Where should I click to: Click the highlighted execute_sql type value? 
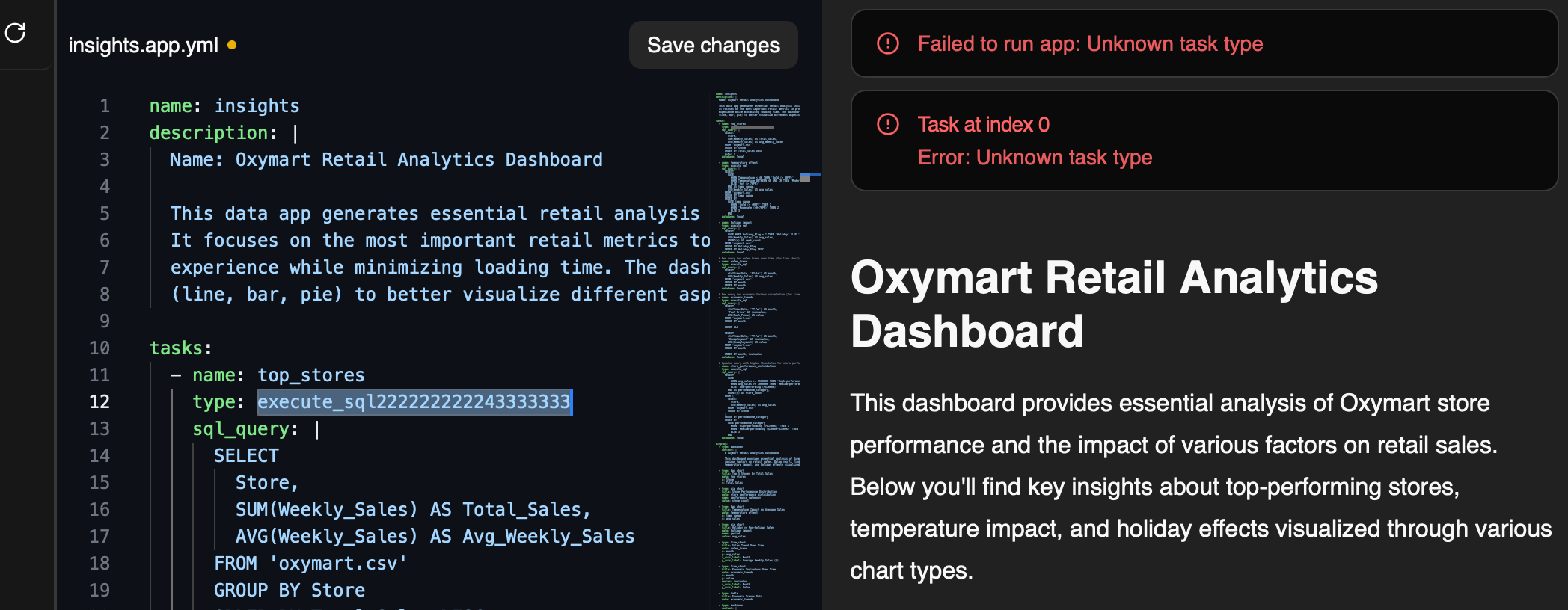(414, 402)
